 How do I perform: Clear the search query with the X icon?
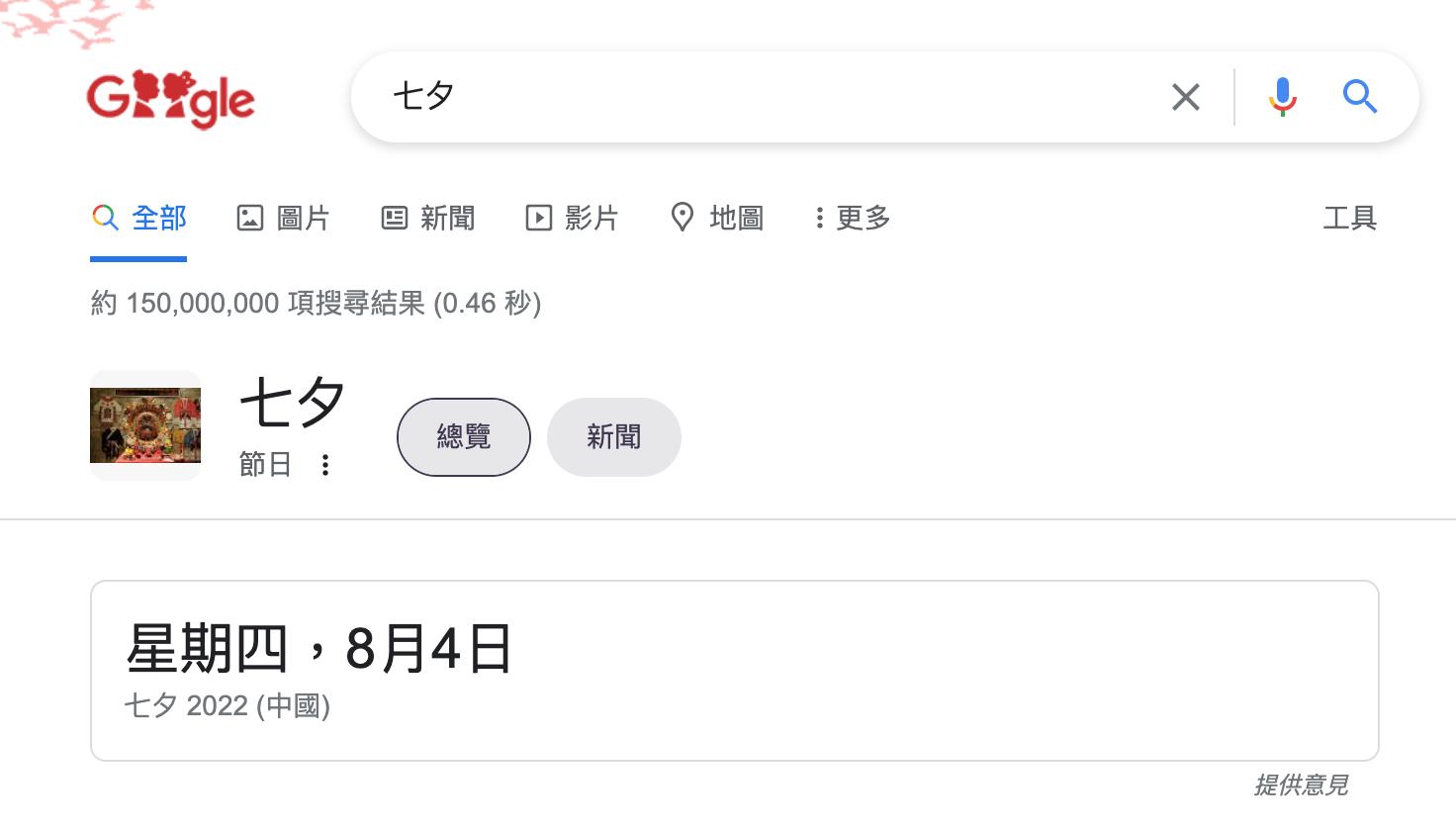point(1185,97)
